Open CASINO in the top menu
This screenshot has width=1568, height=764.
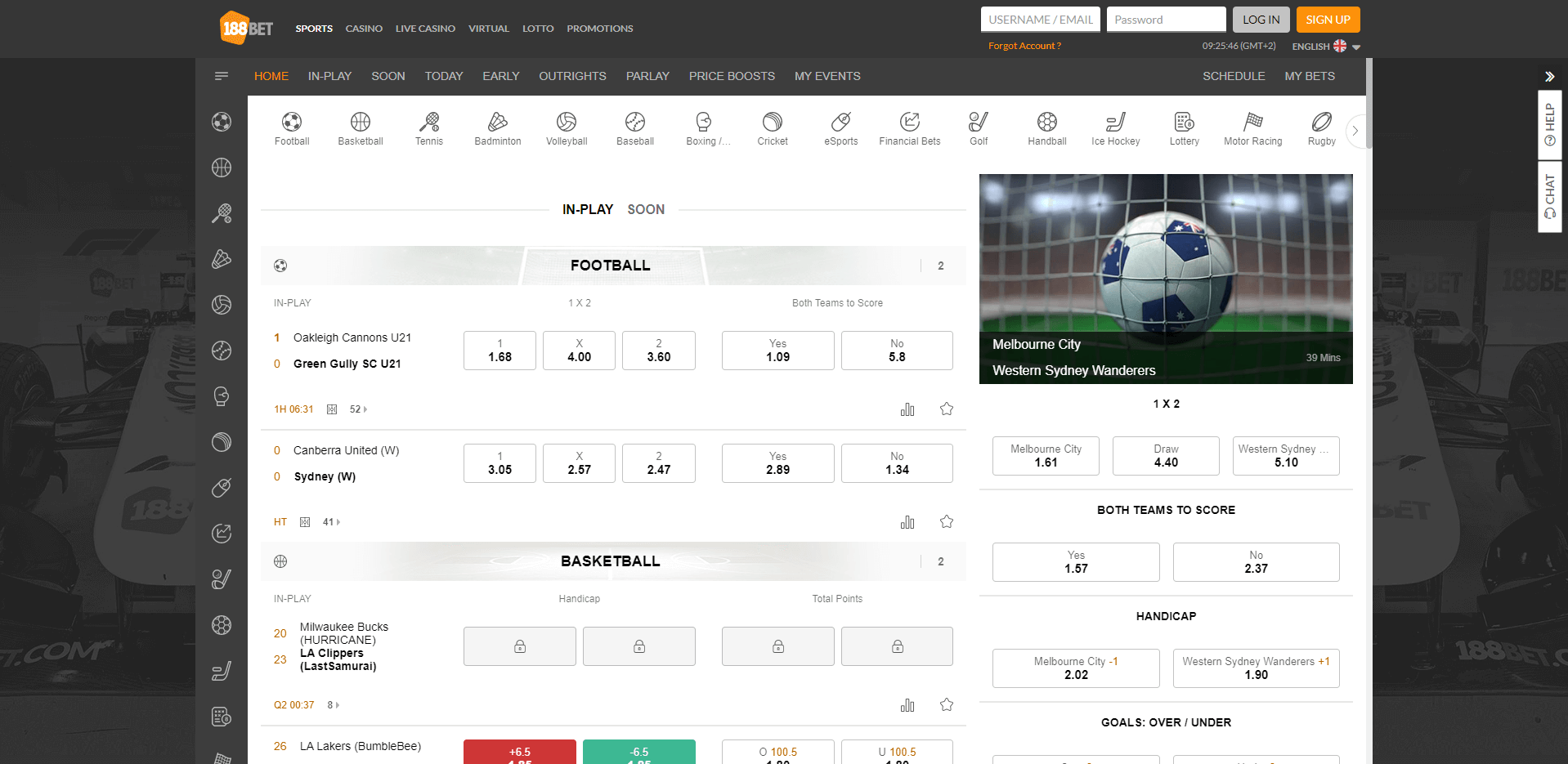click(364, 29)
